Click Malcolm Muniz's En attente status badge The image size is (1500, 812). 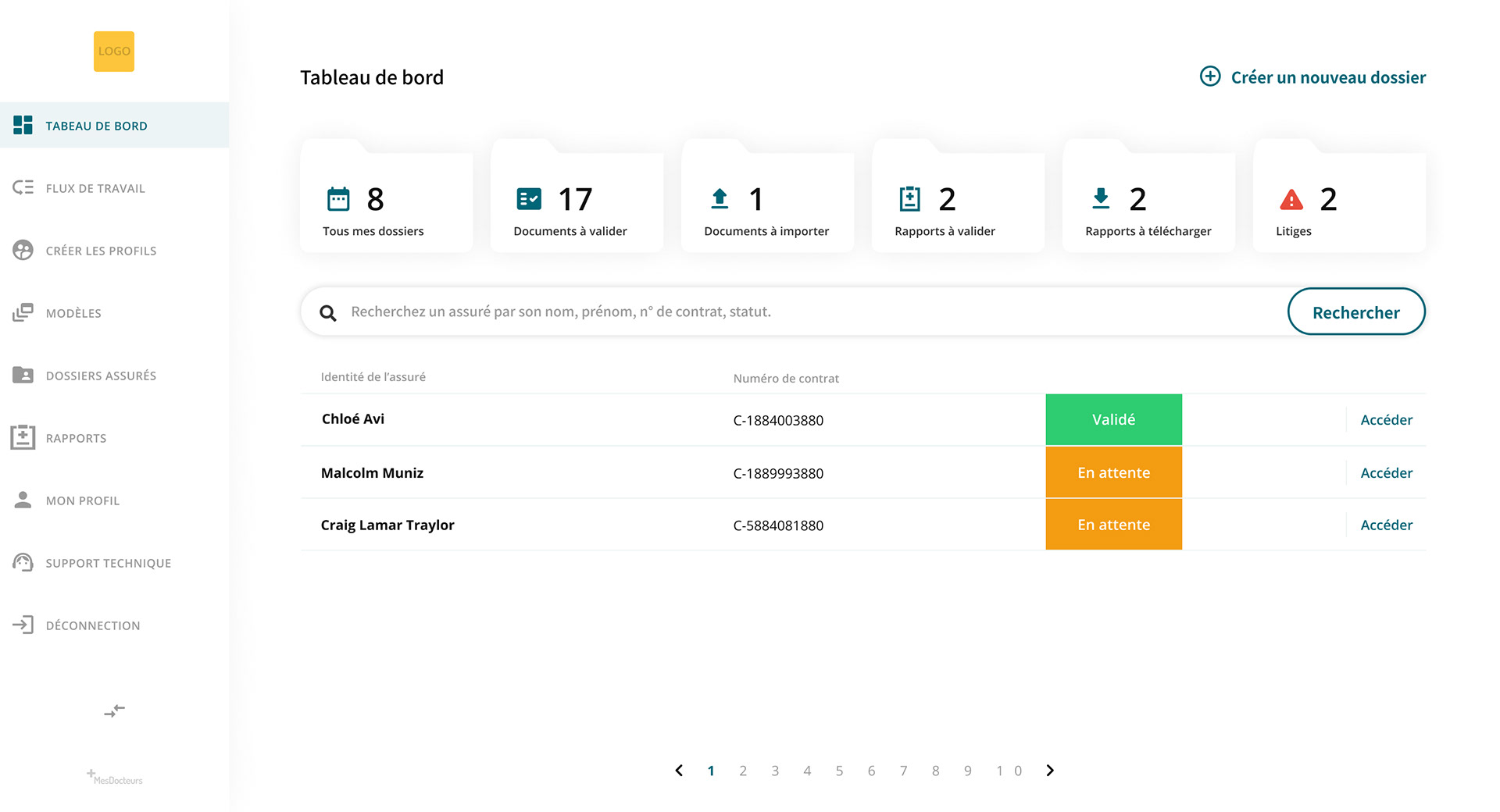click(x=1114, y=472)
